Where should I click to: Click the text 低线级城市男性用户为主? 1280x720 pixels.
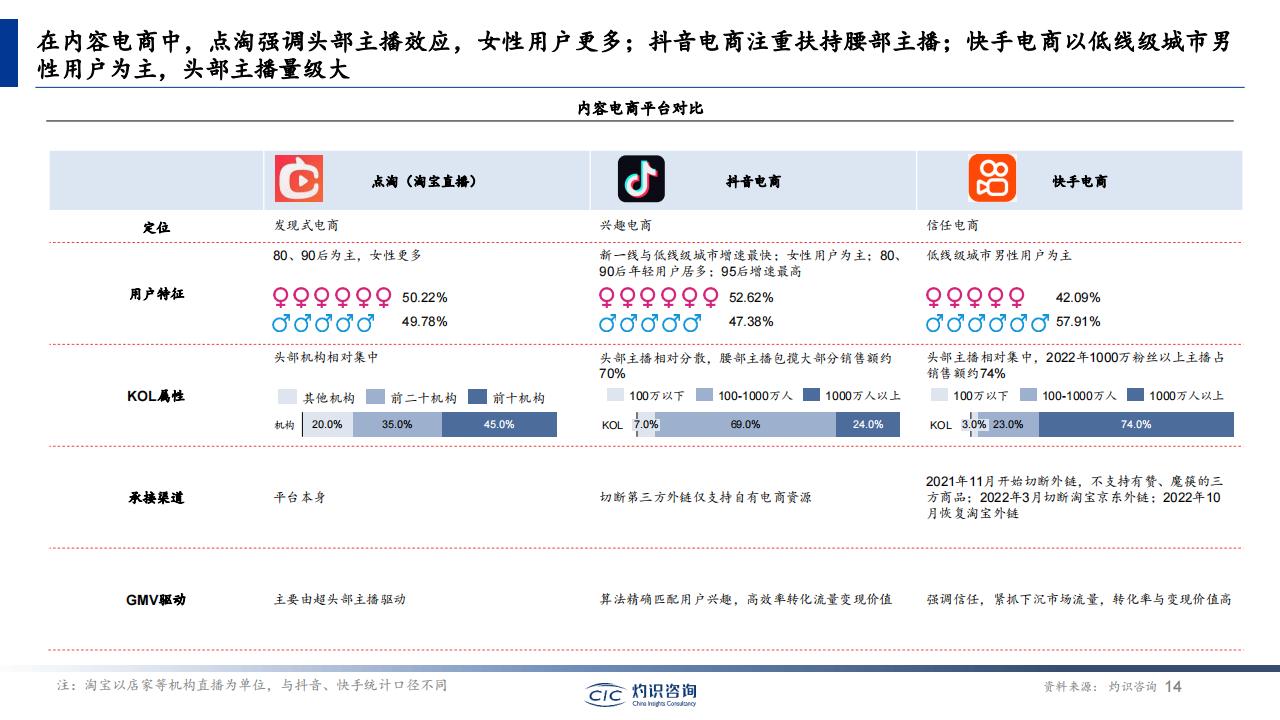(999, 256)
